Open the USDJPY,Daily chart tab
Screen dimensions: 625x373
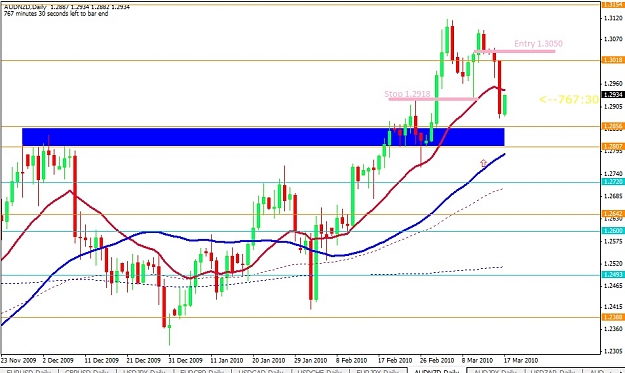(144, 371)
